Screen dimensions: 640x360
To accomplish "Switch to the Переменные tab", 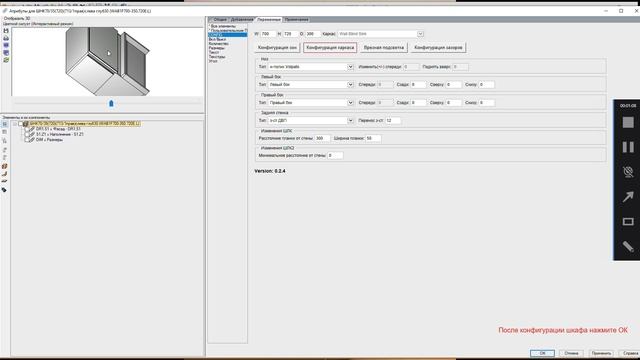I will pyautogui.click(x=269, y=20).
